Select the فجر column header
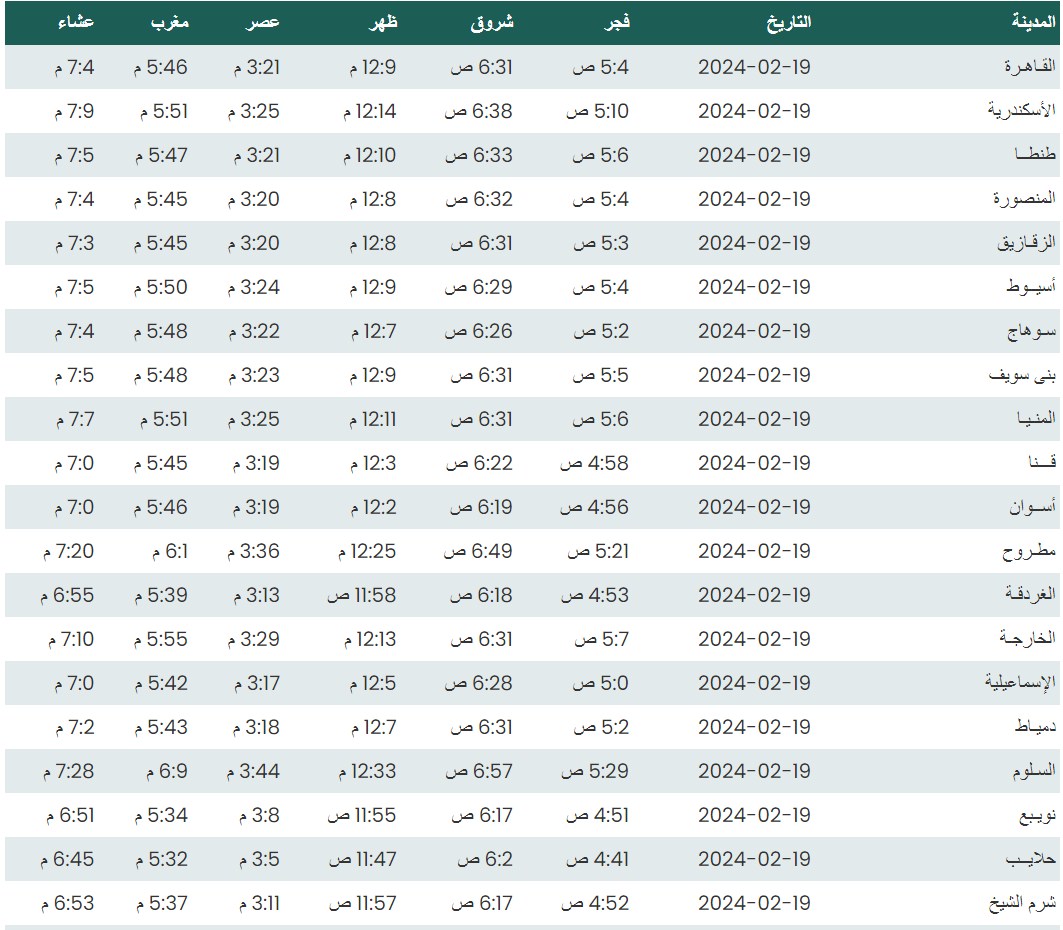 [614, 23]
